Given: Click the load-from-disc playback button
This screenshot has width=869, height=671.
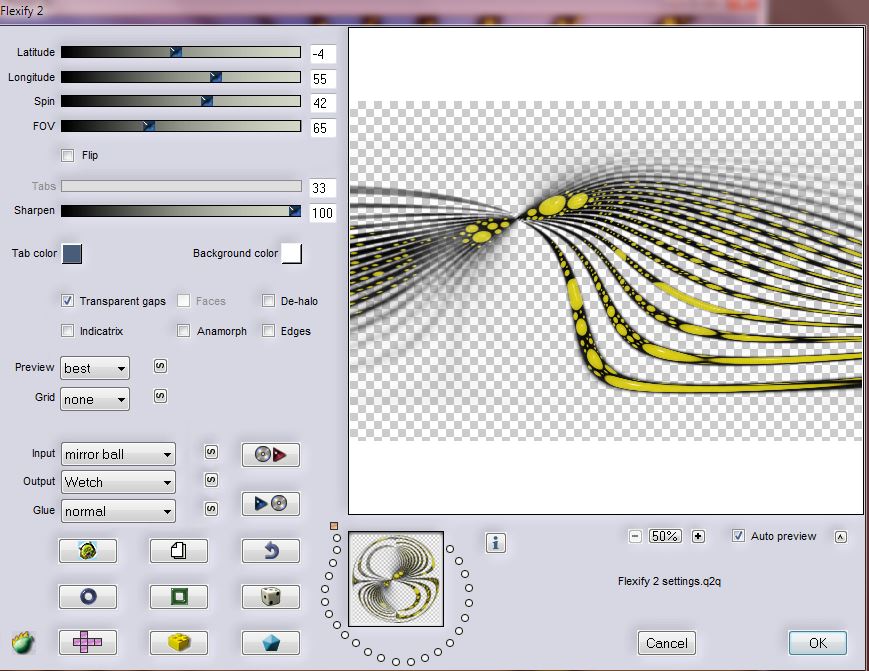Looking at the screenshot, I should 270,455.
